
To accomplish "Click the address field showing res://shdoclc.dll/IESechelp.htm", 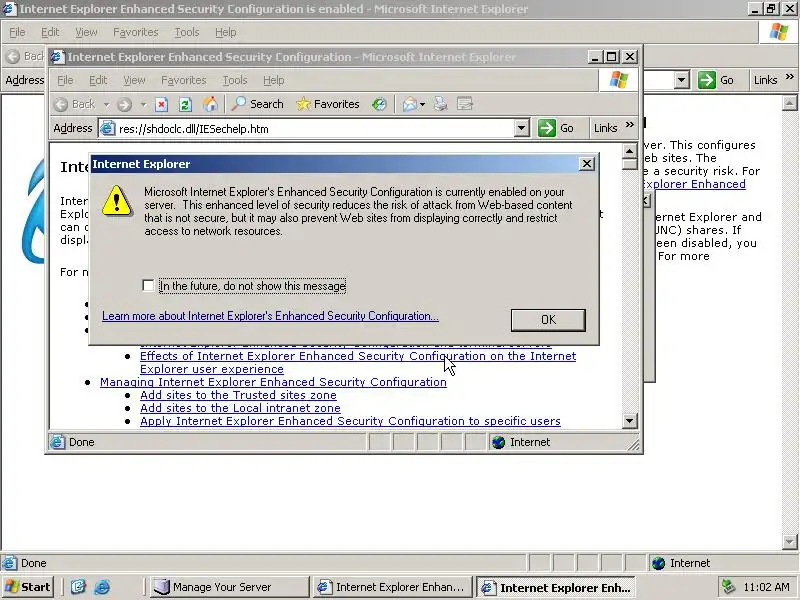I will 316,129.
